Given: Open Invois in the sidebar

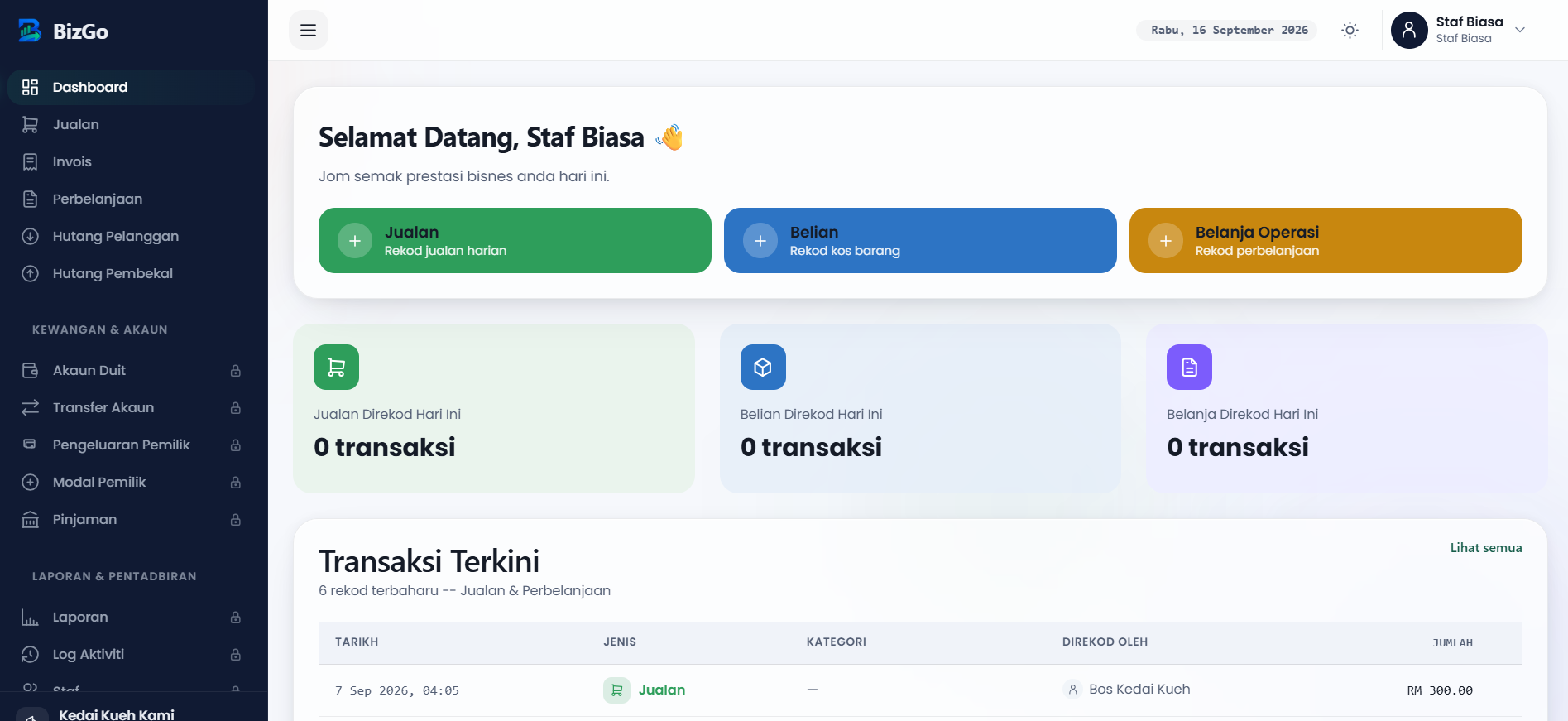Looking at the screenshot, I should coord(131,161).
